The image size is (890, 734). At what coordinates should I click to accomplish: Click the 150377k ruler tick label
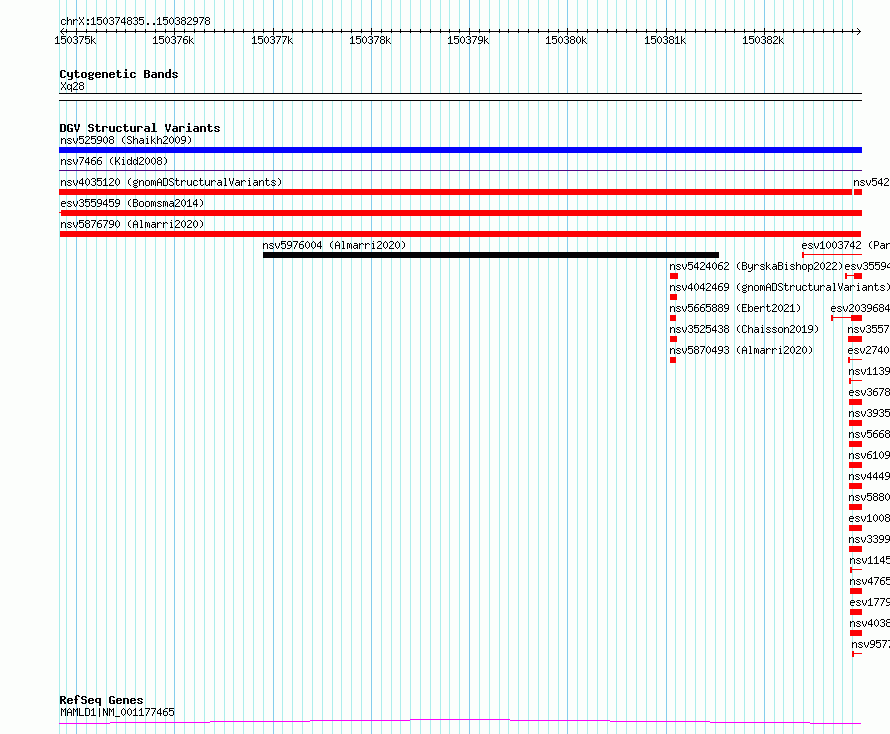pos(272,40)
